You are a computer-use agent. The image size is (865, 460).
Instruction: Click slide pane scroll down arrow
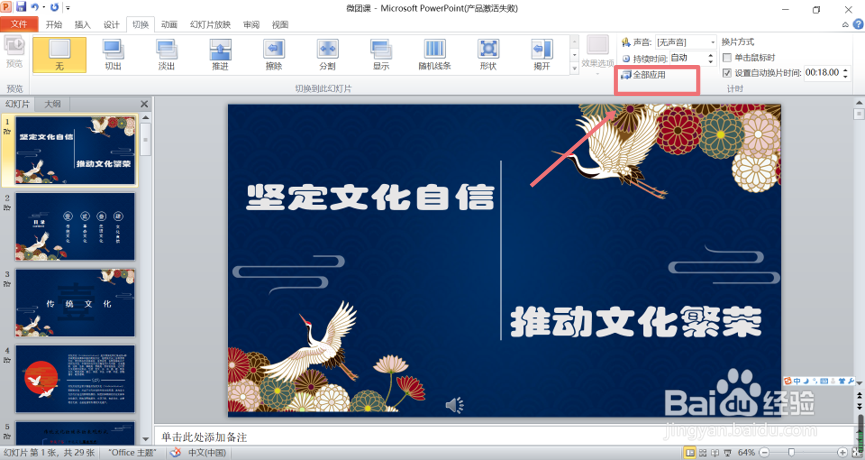coord(859,381)
